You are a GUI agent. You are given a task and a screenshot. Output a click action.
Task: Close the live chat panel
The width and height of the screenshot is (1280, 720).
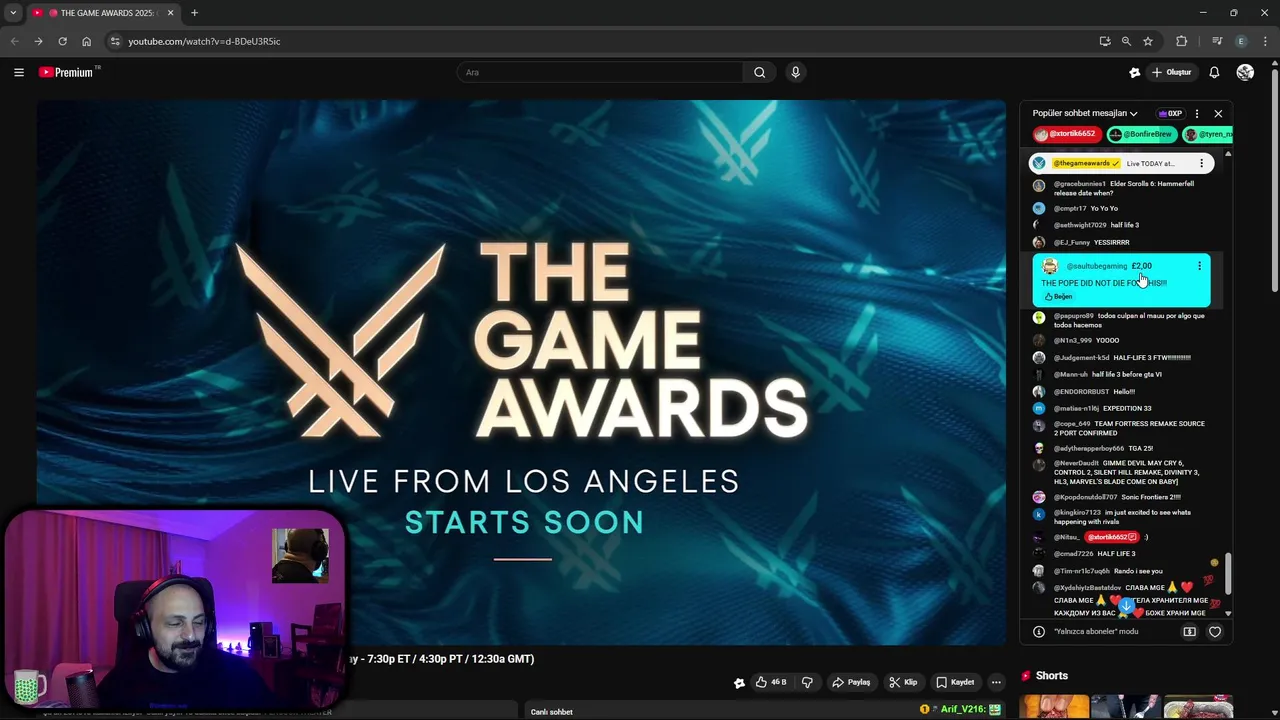[x=1218, y=113]
